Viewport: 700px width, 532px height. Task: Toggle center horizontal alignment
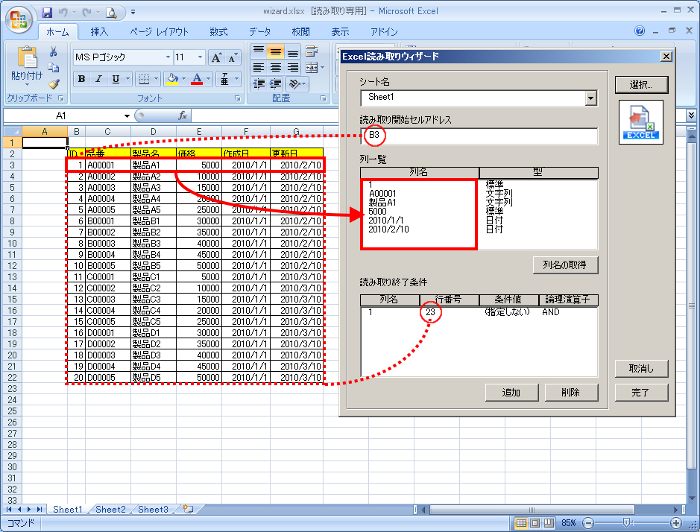[276, 68]
